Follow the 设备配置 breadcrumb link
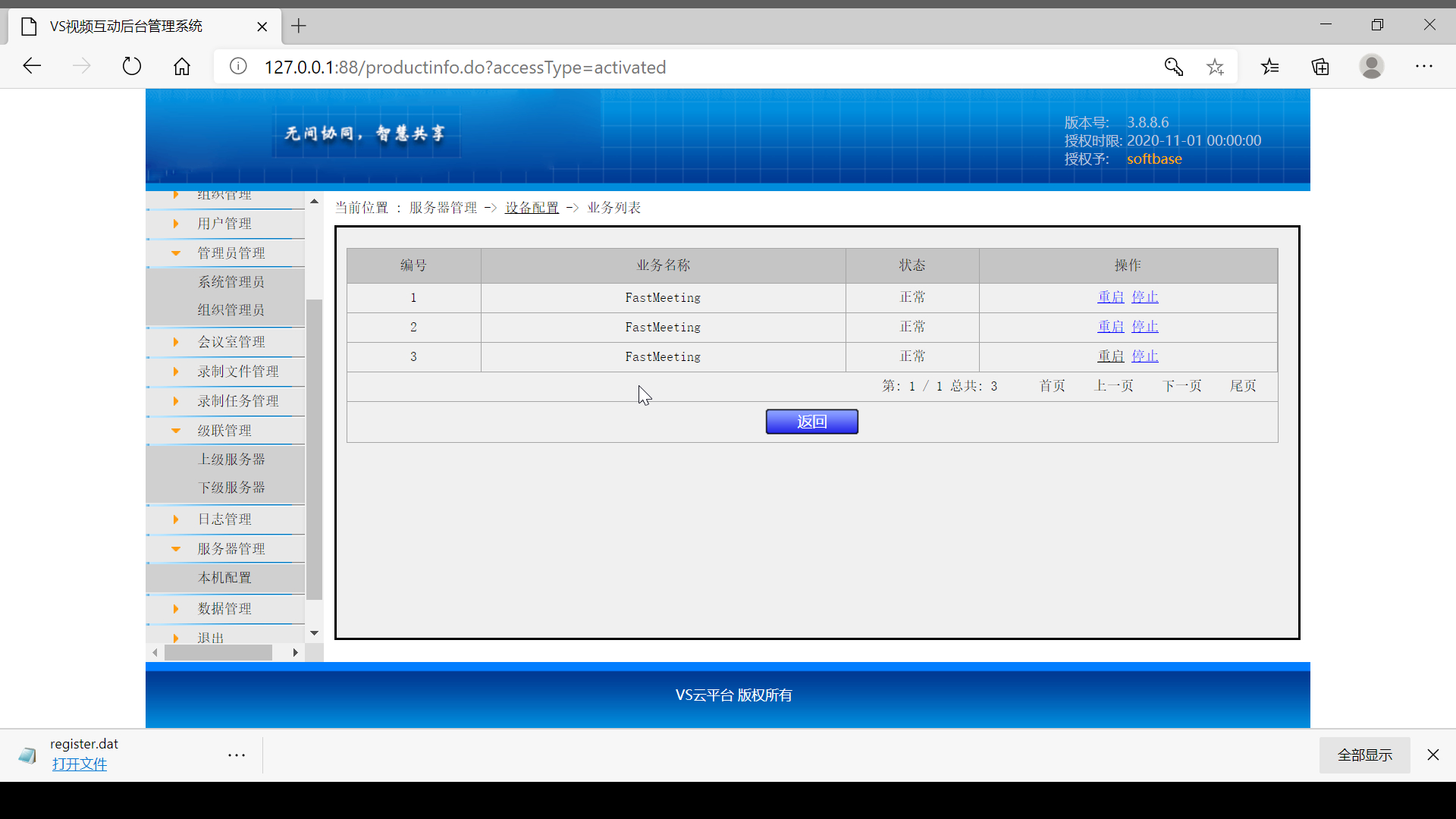Viewport: 1456px width, 819px height. tap(532, 208)
